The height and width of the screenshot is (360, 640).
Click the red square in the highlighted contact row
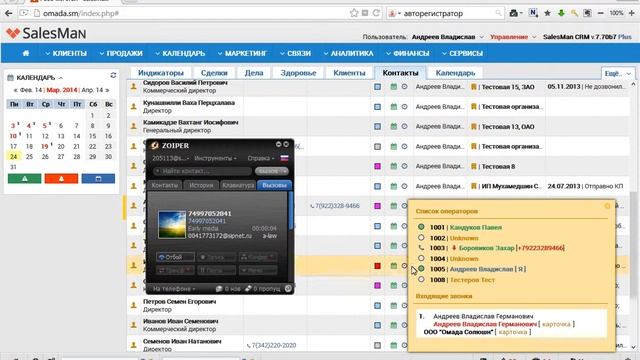tap(378, 266)
